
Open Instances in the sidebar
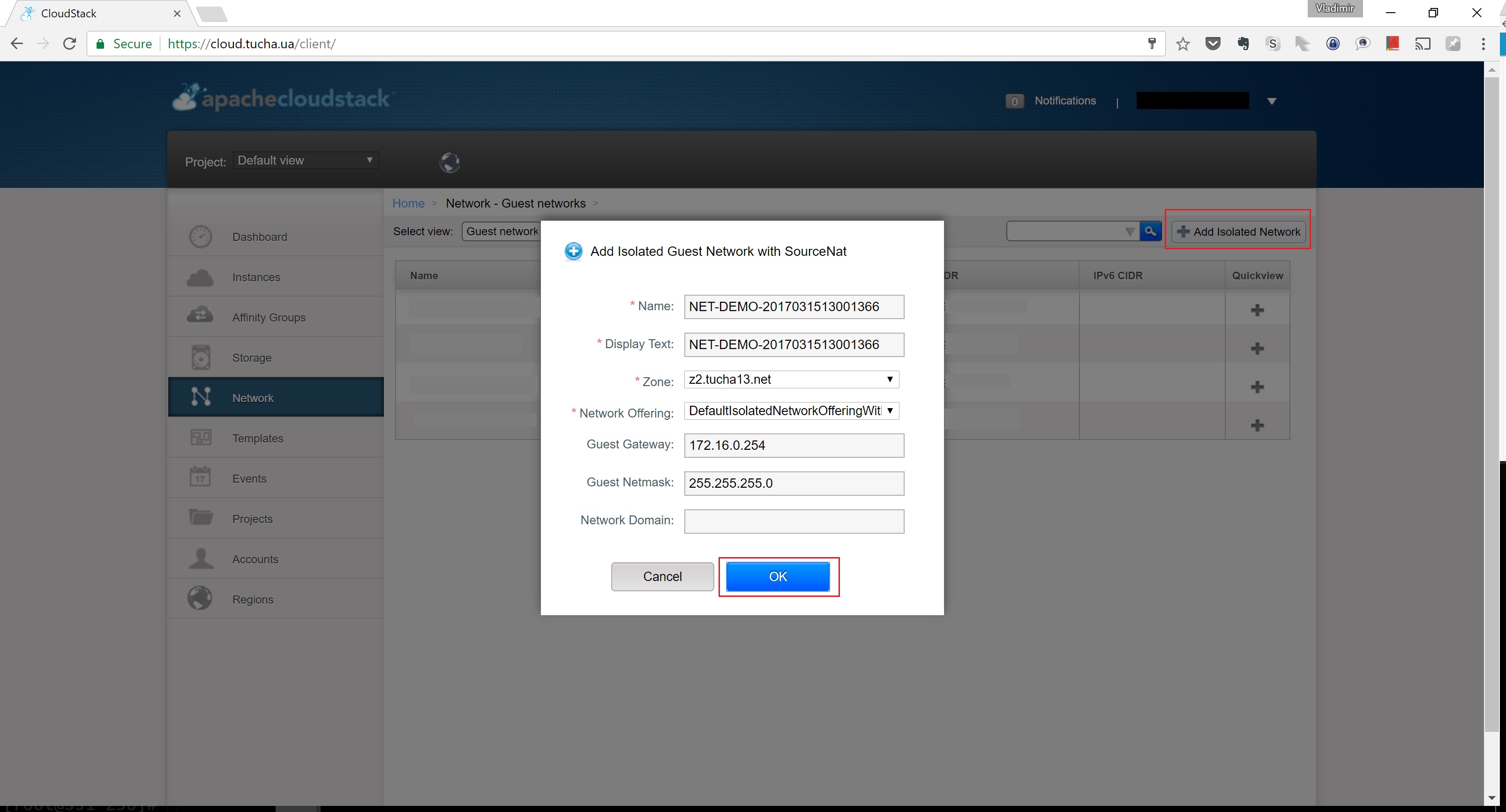[275, 277]
